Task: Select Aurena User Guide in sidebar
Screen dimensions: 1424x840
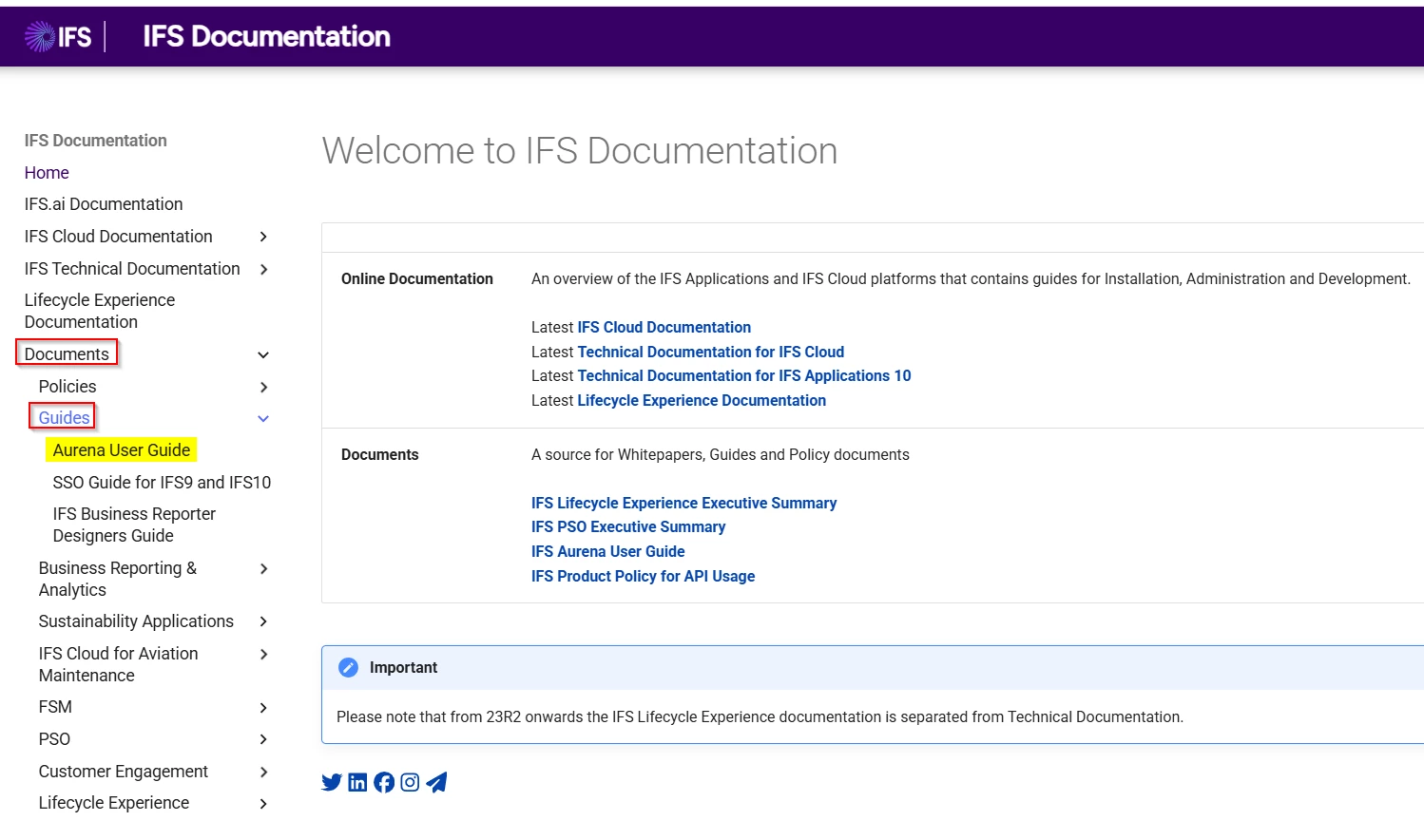Action: (x=122, y=450)
